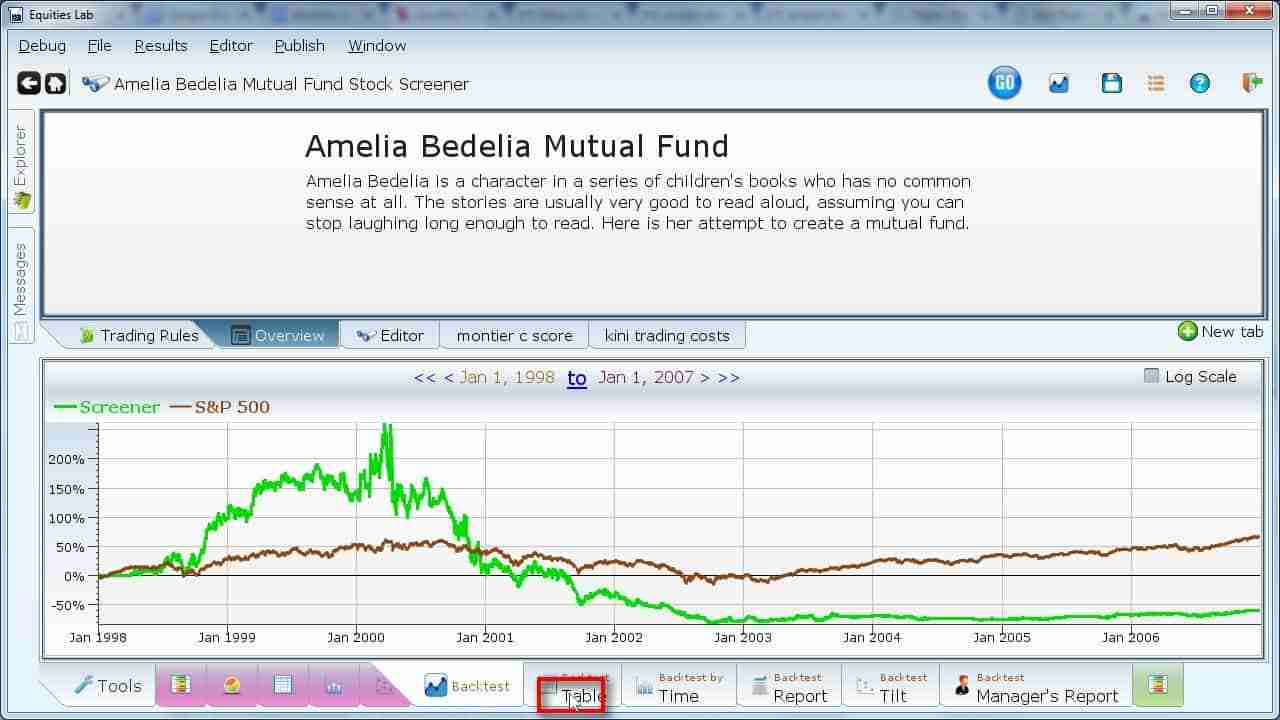
Task: Go home using the house icon
Action: point(56,83)
